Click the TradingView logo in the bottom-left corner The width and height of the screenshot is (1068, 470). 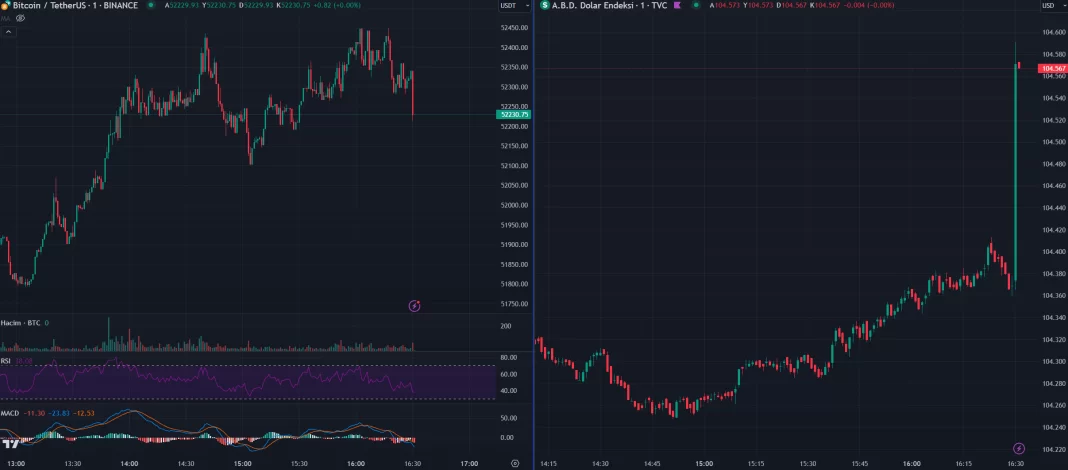tap(11, 443)
